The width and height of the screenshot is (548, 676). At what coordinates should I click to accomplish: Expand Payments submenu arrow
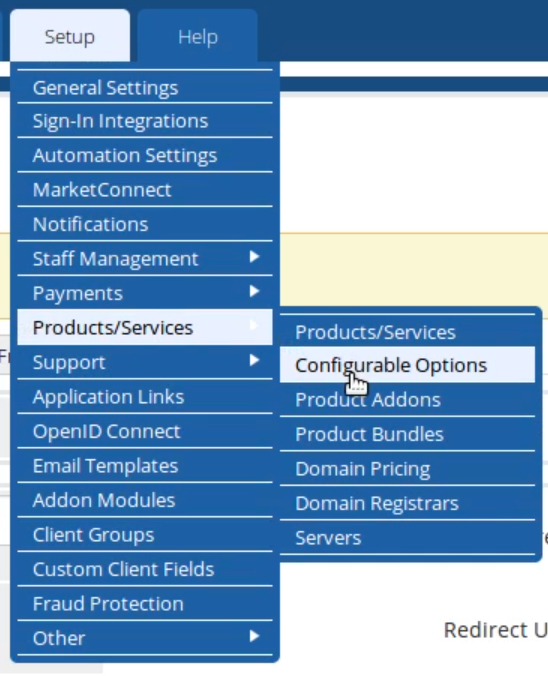click(254, 291)
